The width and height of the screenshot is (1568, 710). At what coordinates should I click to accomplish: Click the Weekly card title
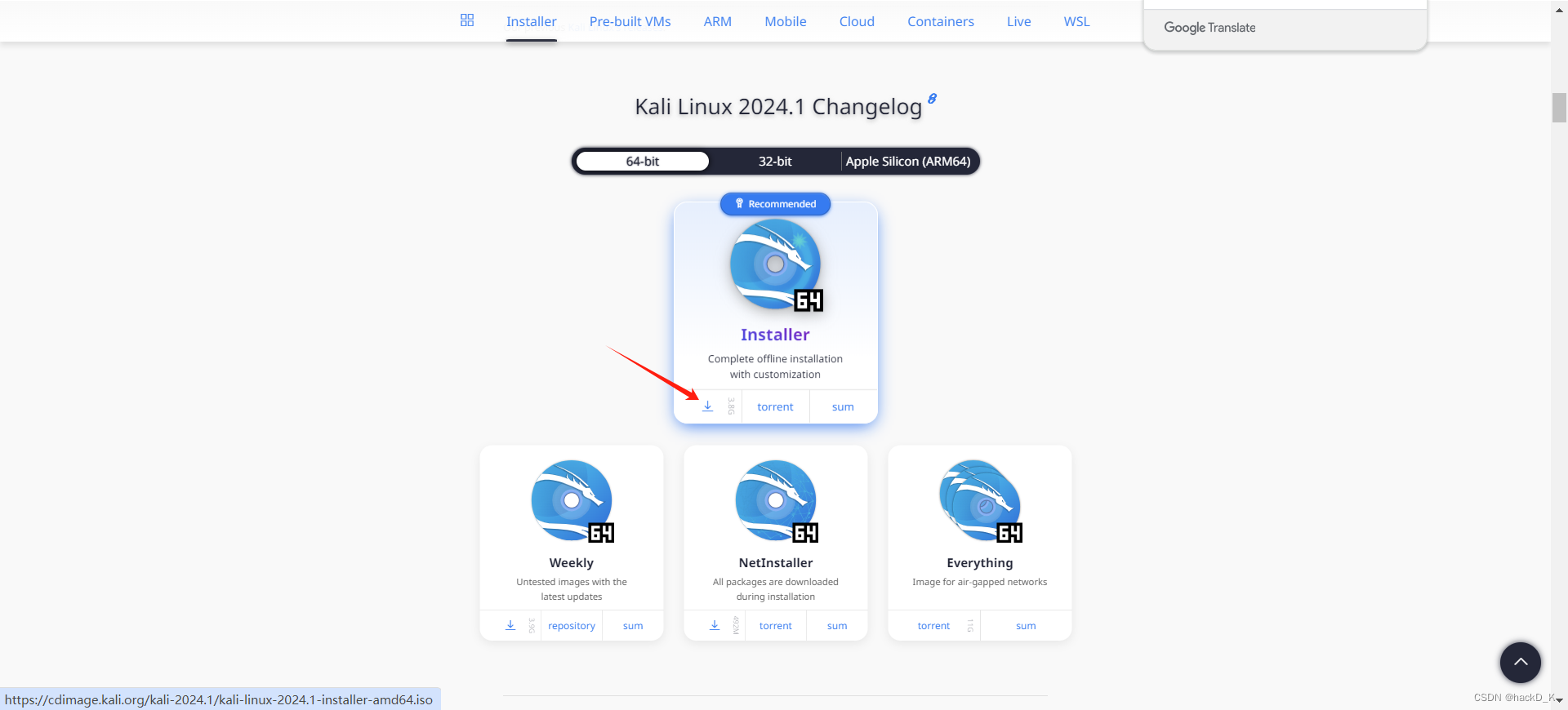pyautogui.click(x=572, y=563)
